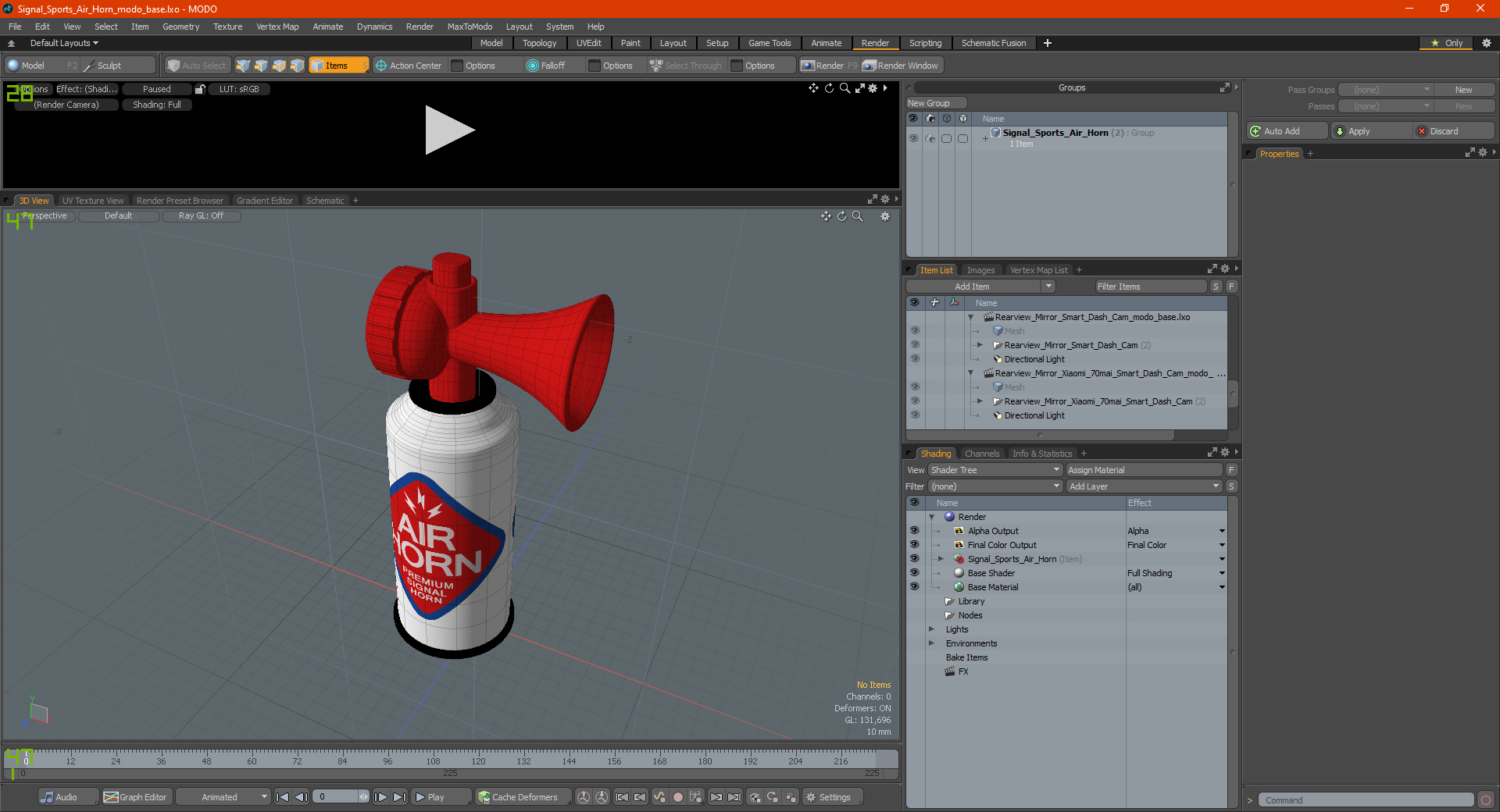Select Materials selection mode icon
The image size is (1500, 812).
(297, 66)
